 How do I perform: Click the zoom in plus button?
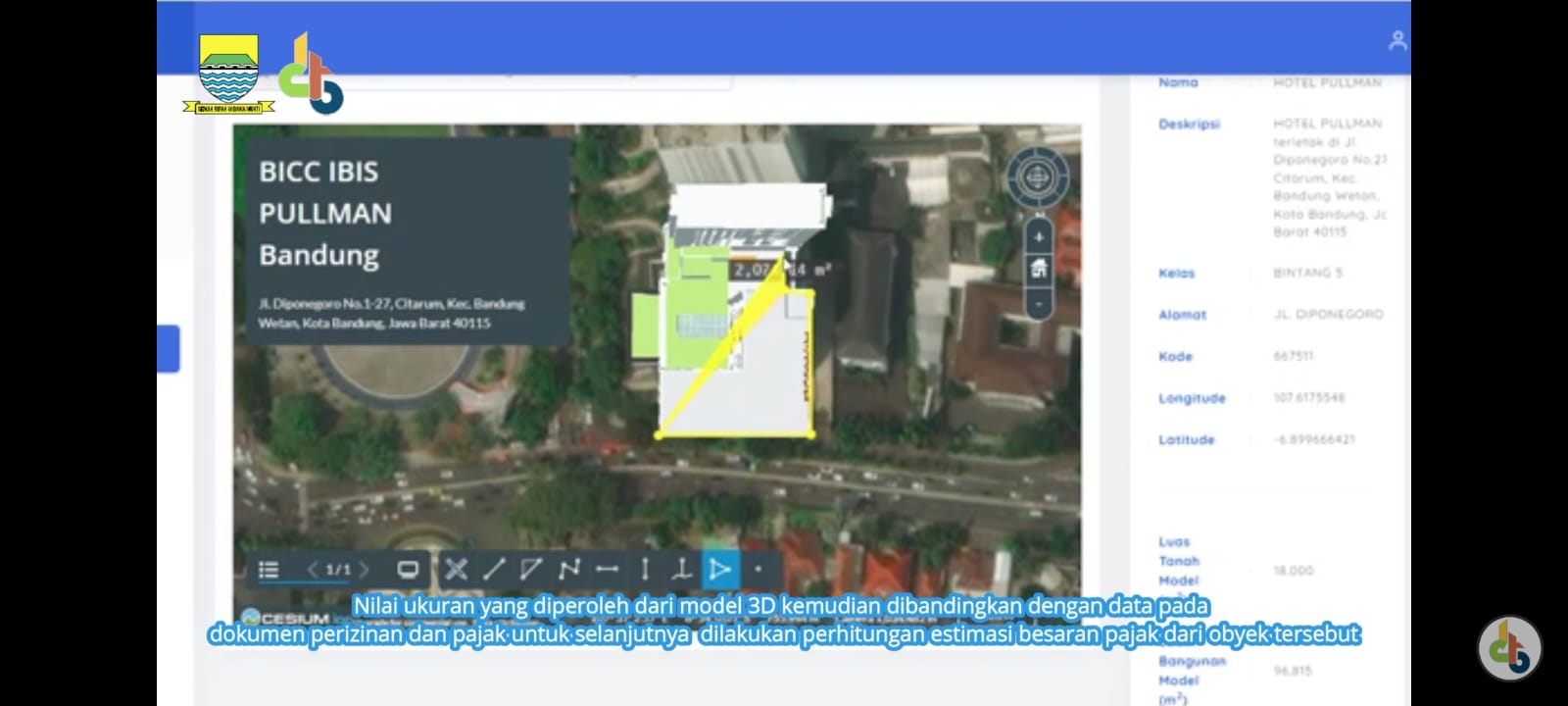(x=1039, y=237)
